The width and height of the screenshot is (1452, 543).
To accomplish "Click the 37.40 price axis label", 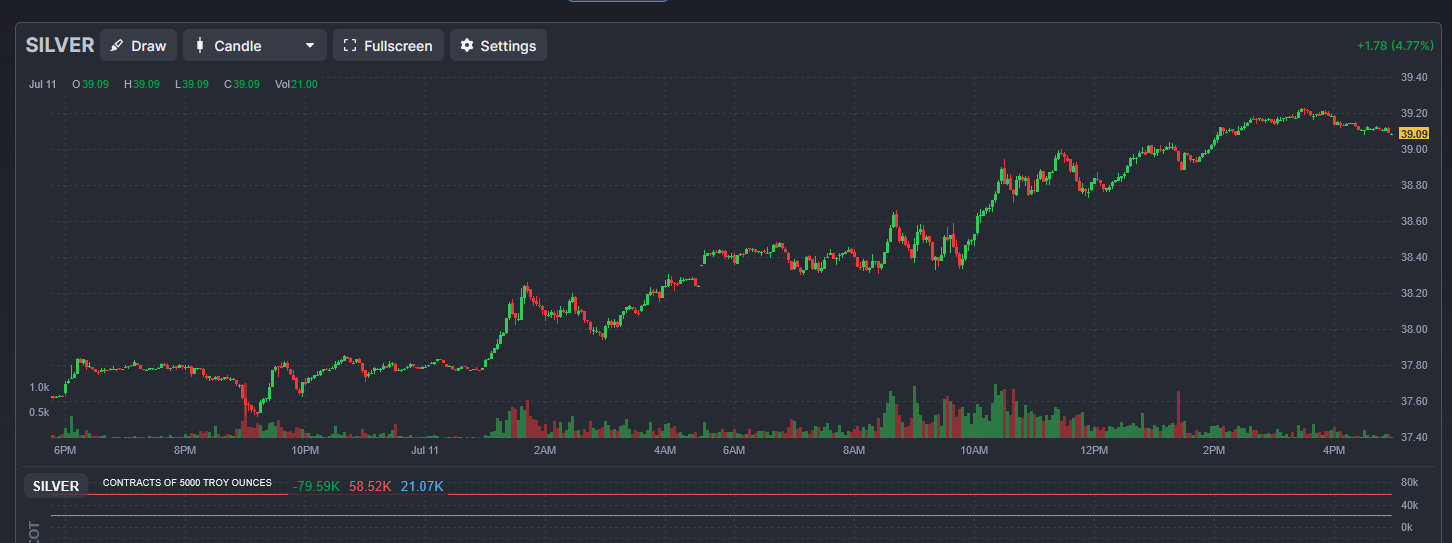I will pos(1414,438).
